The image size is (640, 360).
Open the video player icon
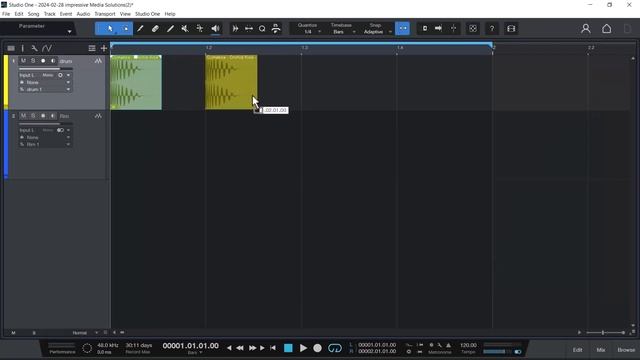tap(511, 29)
